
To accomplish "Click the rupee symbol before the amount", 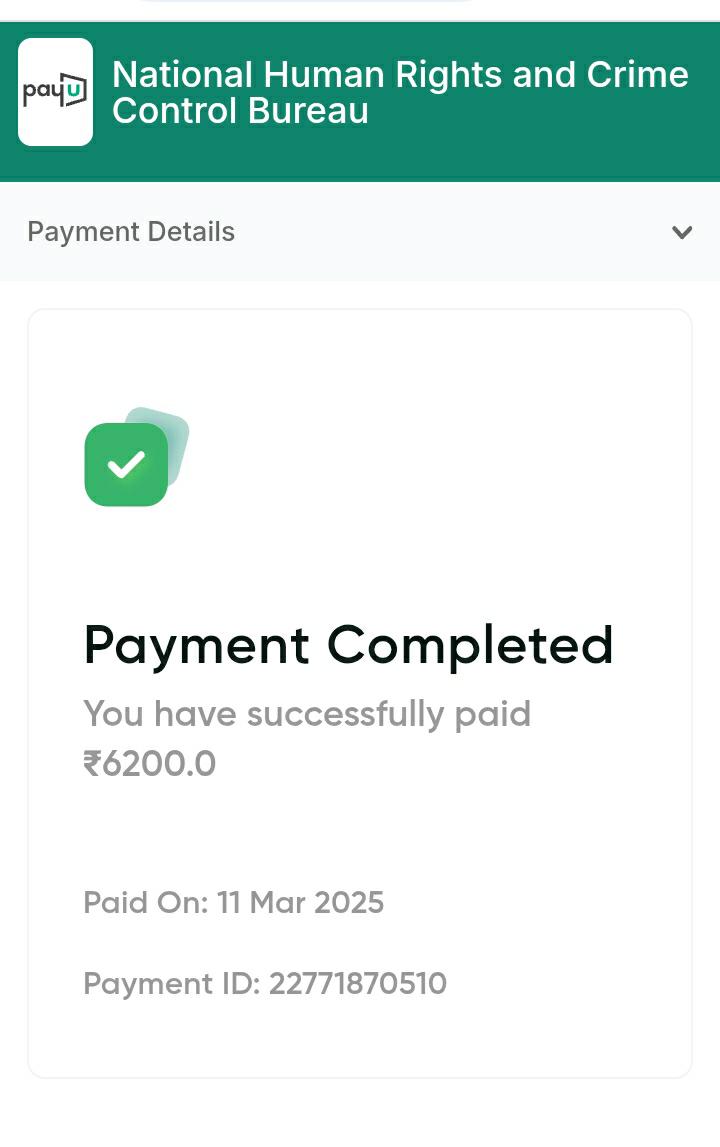I will click(93, 764).
